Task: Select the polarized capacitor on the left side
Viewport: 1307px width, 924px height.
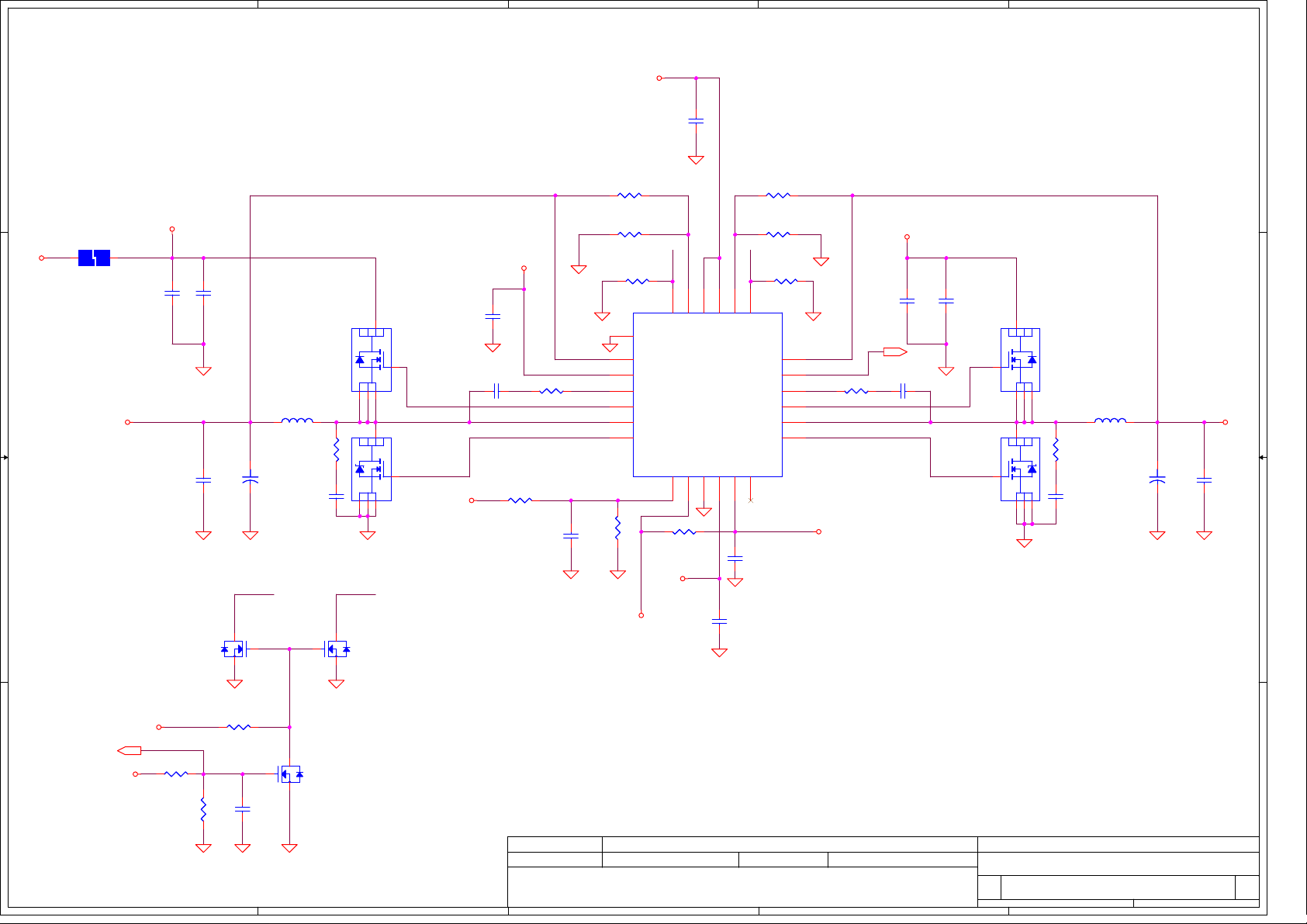Action: (x=250, y=480)
